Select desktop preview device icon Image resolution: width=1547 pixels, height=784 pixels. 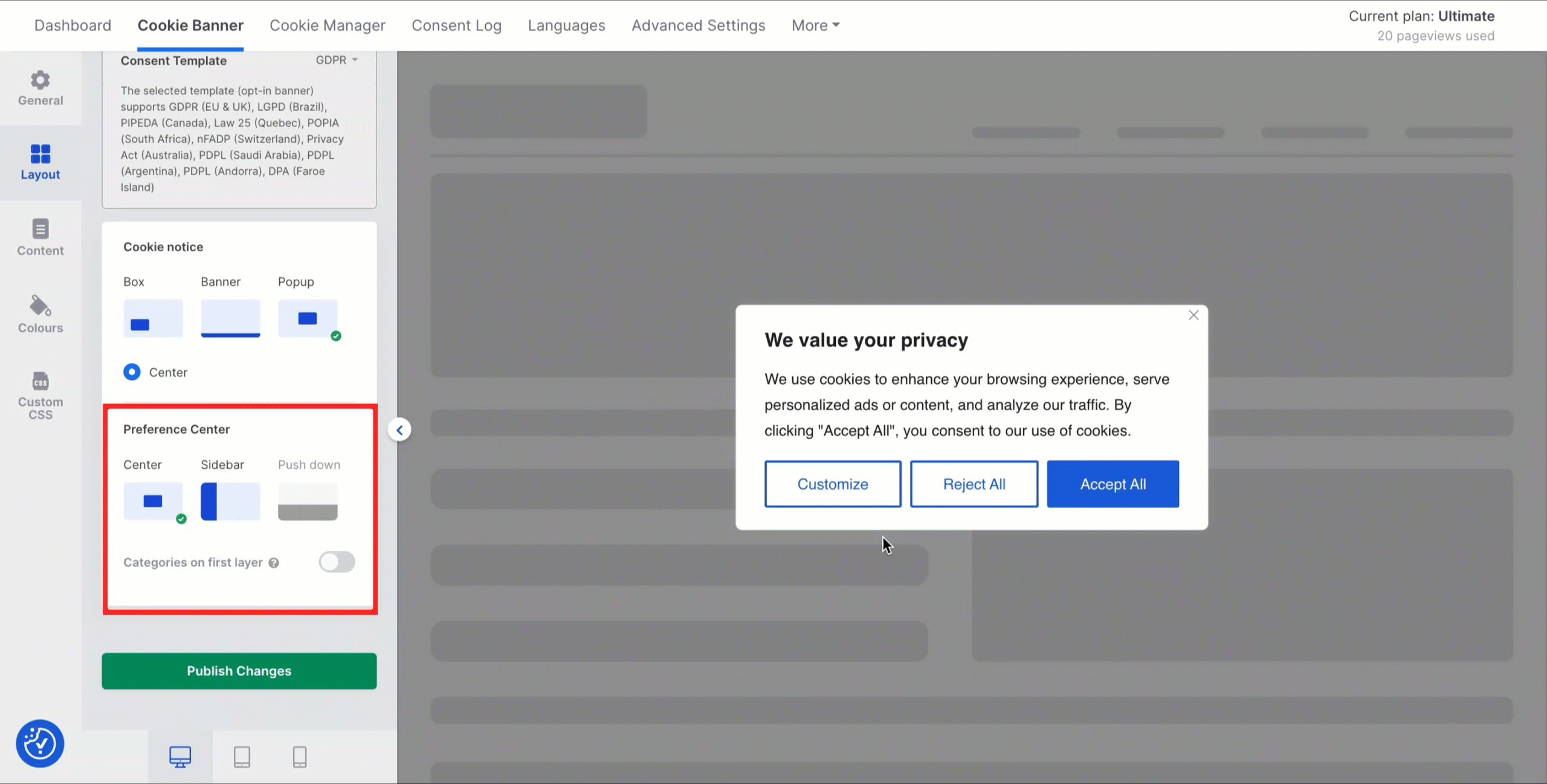tap(180, 756)
